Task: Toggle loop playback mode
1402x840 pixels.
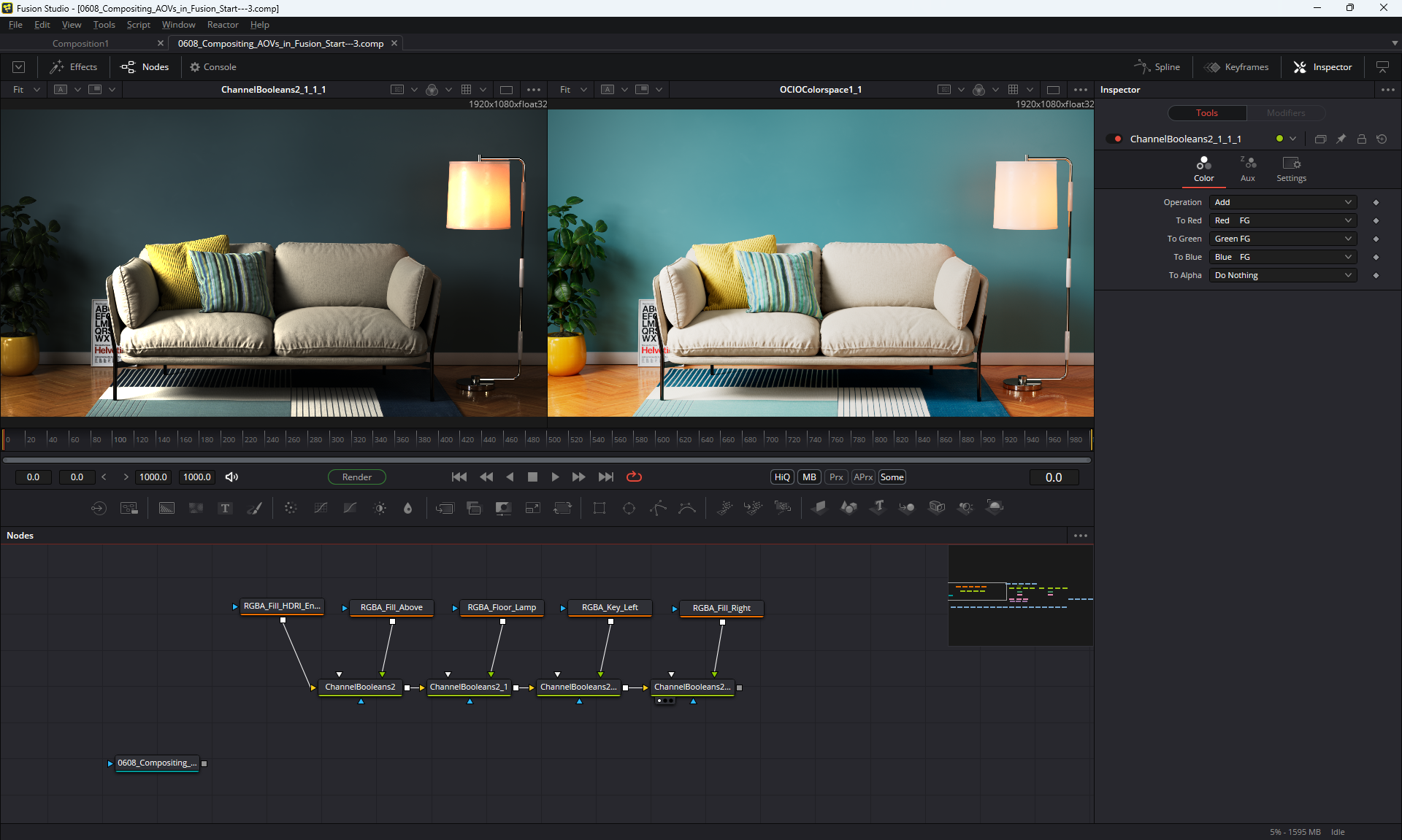Action: point(634,477)
